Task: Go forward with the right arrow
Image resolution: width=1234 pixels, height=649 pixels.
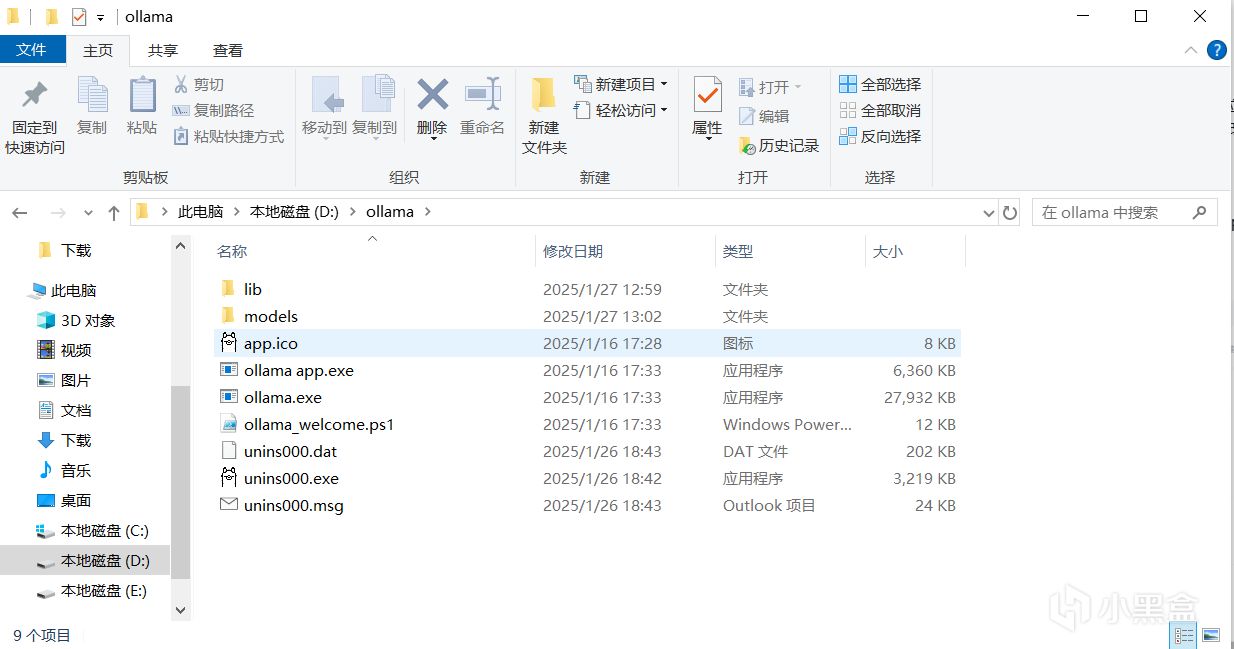Action: [58, 212]
